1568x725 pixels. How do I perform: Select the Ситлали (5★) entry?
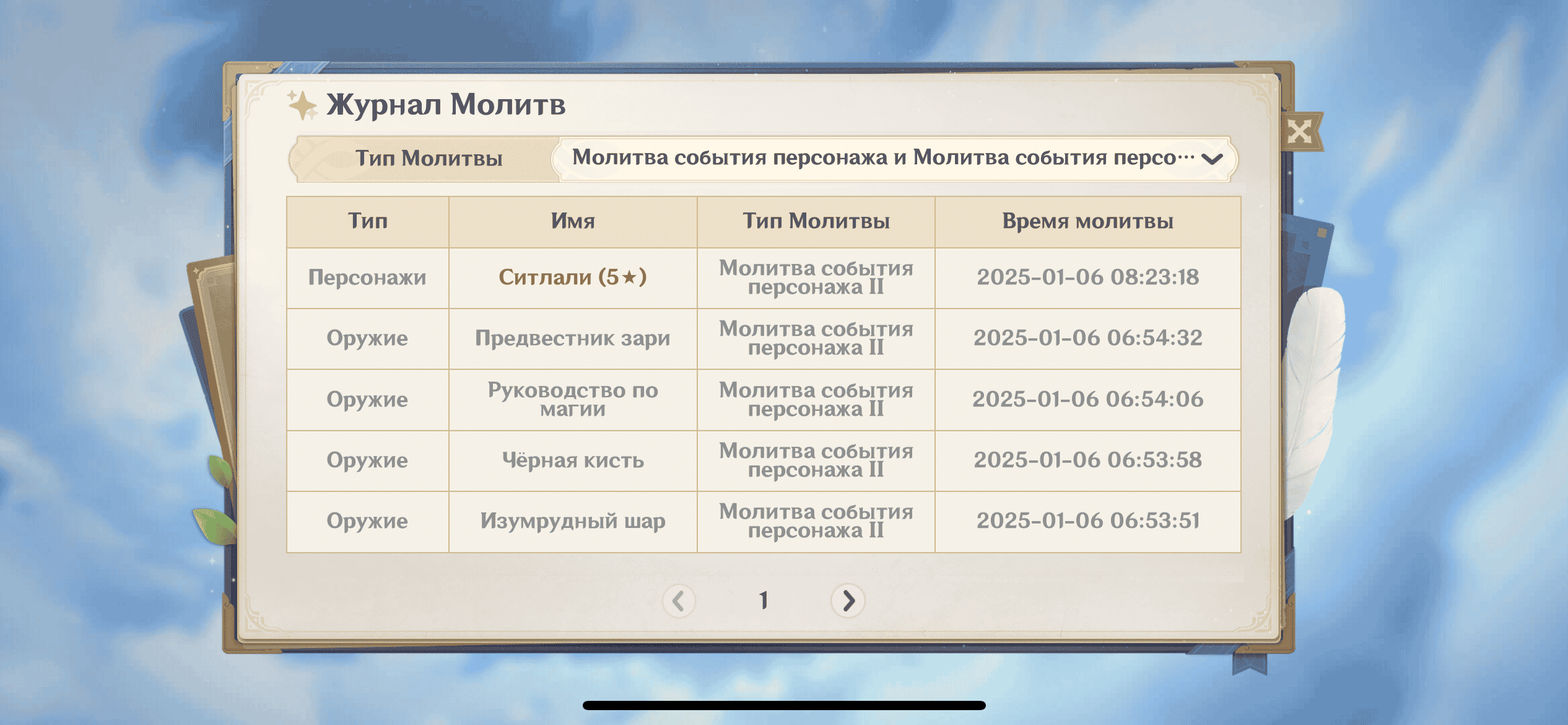[x=573, y=277]
